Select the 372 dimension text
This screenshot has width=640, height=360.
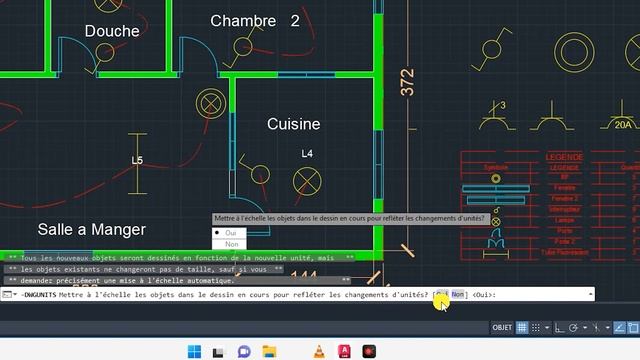[x=407, y=82]
